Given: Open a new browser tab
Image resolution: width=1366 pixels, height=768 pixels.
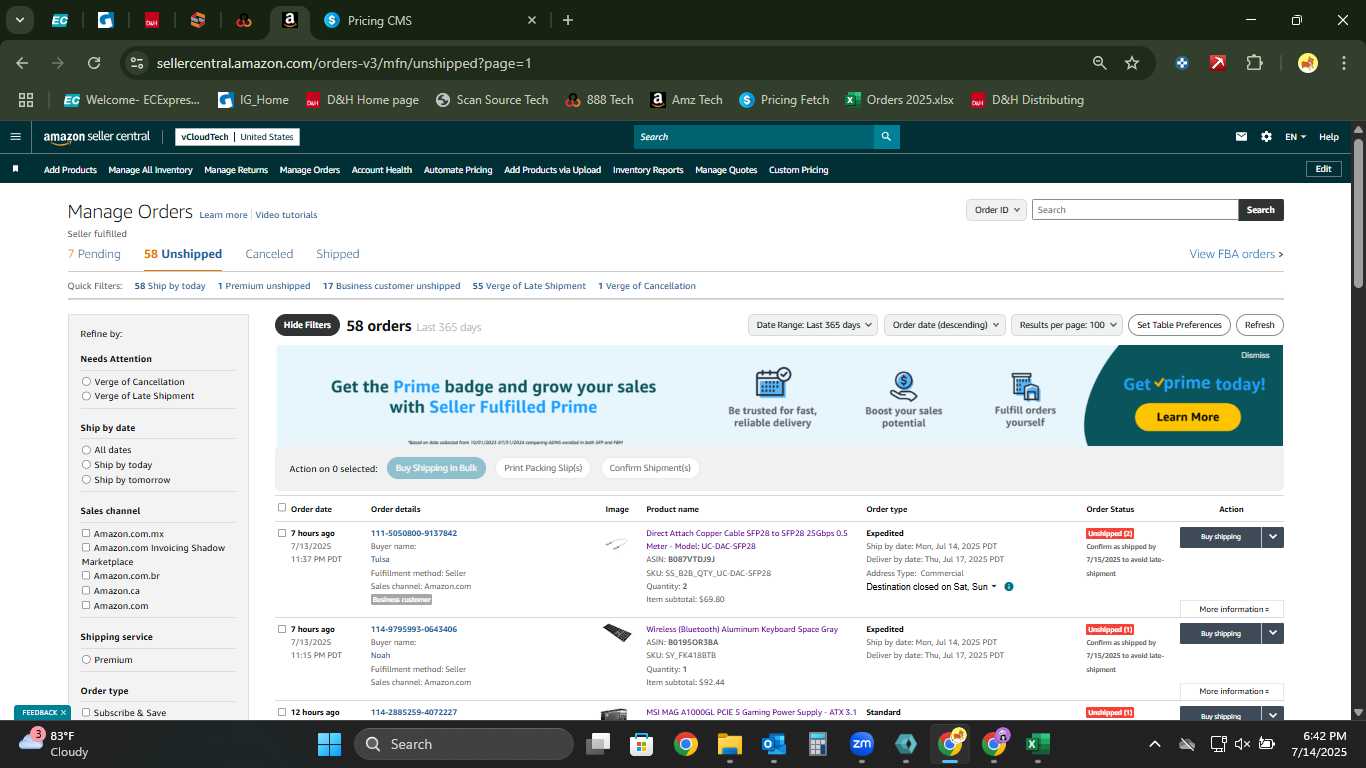Looking at the screenshot, I should pos(568,20).
